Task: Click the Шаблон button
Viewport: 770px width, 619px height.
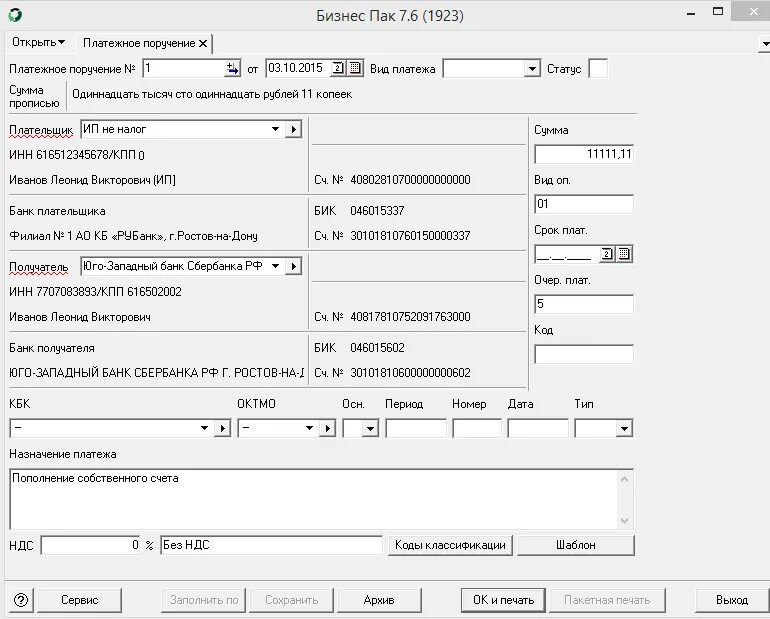Action: click(576, 545)
